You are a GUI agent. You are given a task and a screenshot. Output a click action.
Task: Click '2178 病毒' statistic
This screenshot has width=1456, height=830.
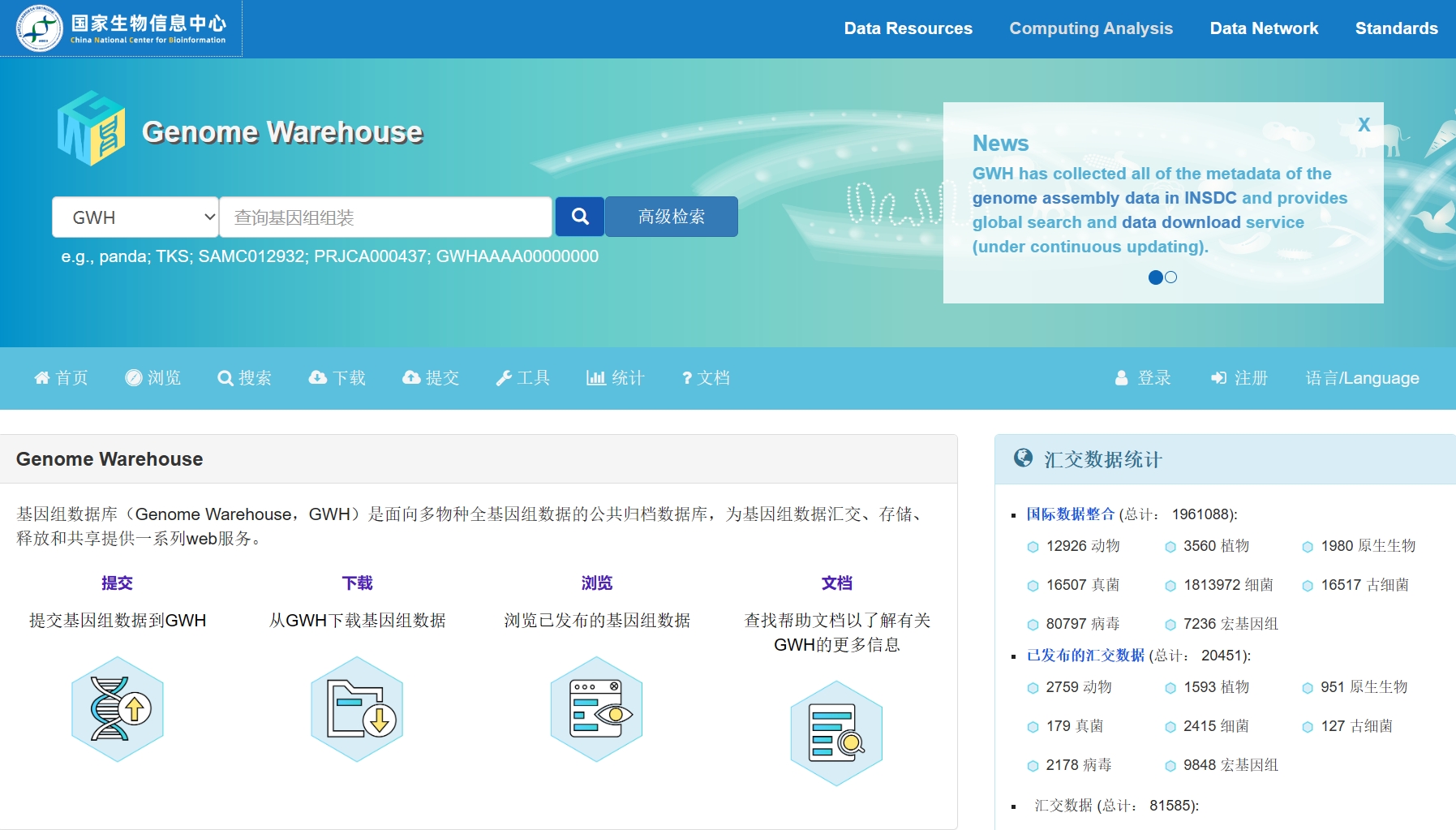[x=1079, y=765]
